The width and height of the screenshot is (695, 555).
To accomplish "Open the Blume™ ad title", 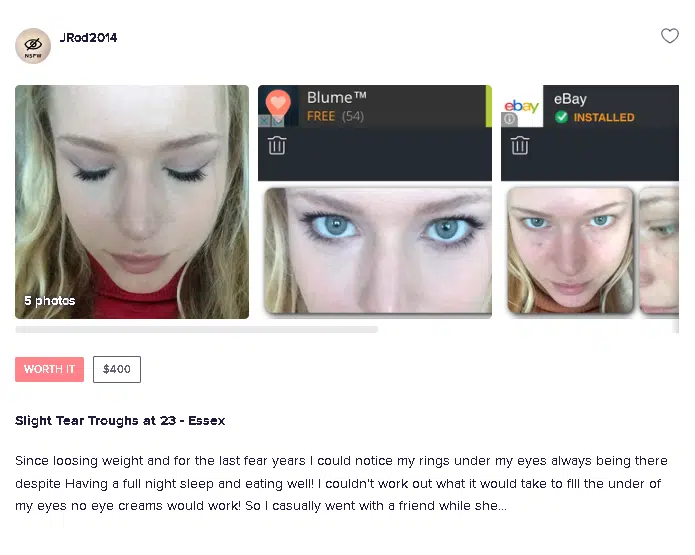I will pos(336,97).
